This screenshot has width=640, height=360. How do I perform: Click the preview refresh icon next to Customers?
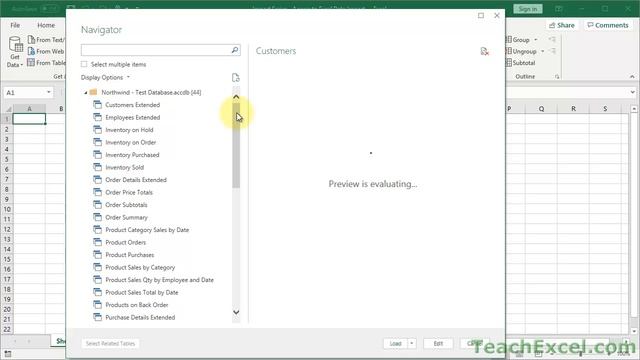(484, 51)
